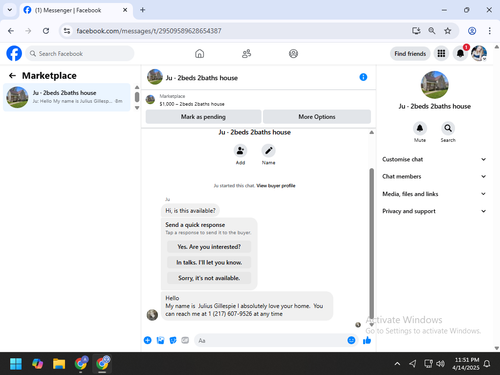Click the Add people icon
This screenshot has height=375, width=500.
click(240, 151)
